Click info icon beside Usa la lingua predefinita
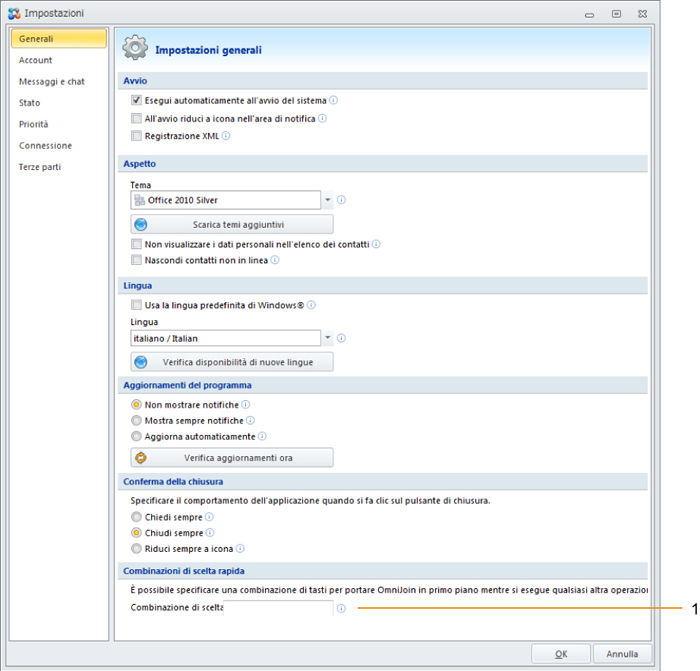This screenshot has width=700, height=671. [311, 305]
